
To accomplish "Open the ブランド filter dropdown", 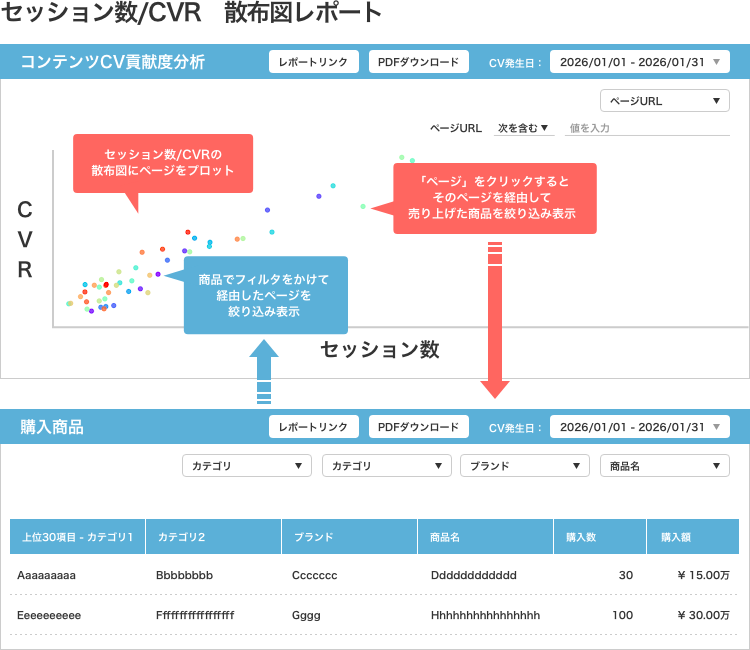I will (525, 466).
